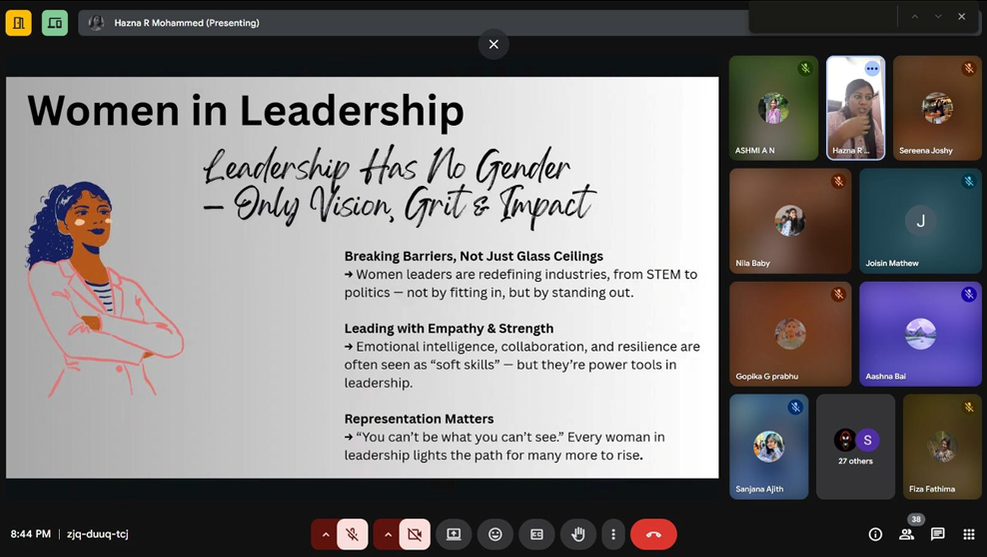Click the present screen icon

[454, 534]
